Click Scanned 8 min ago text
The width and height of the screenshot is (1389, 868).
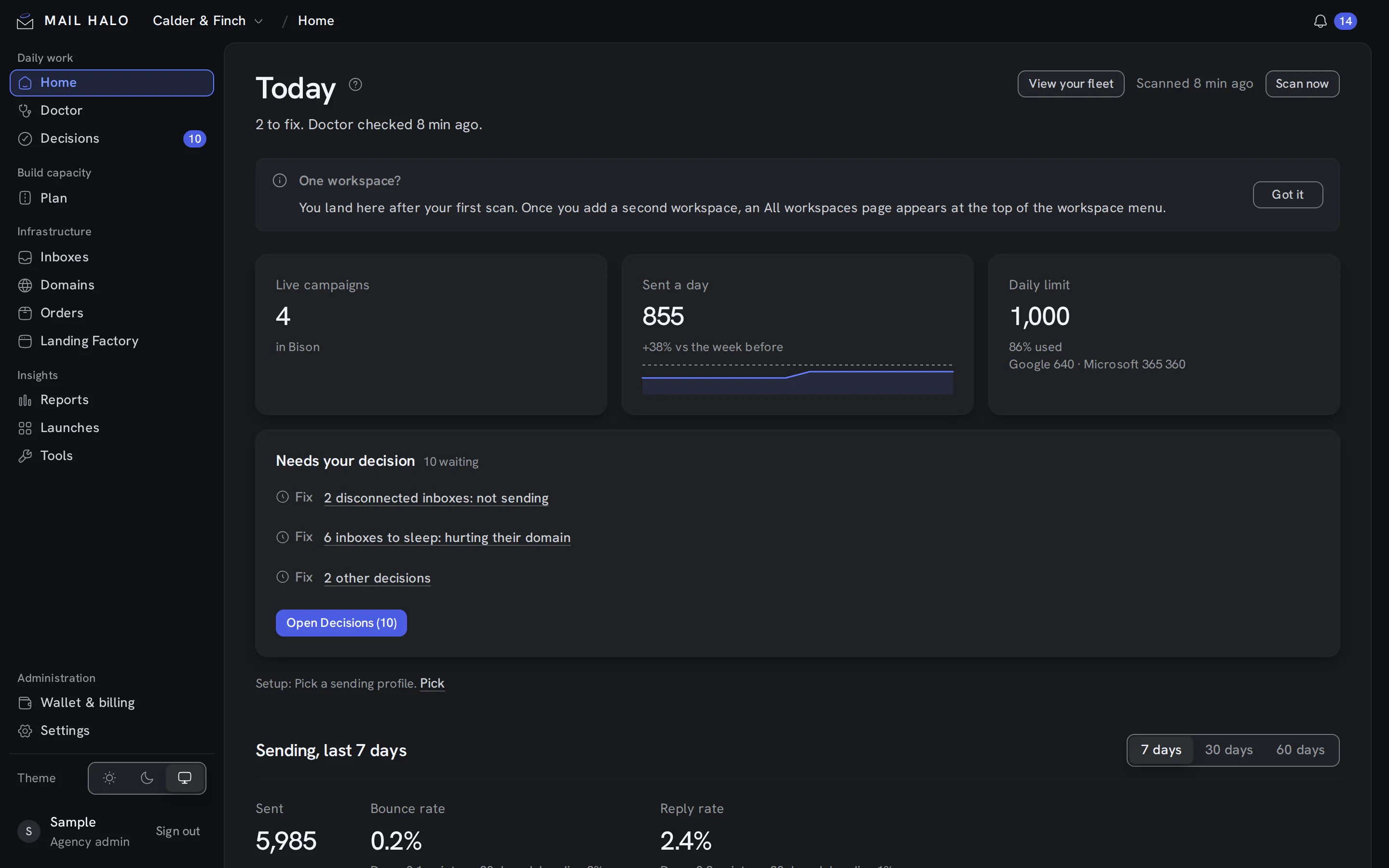(x=1195, y=84)
